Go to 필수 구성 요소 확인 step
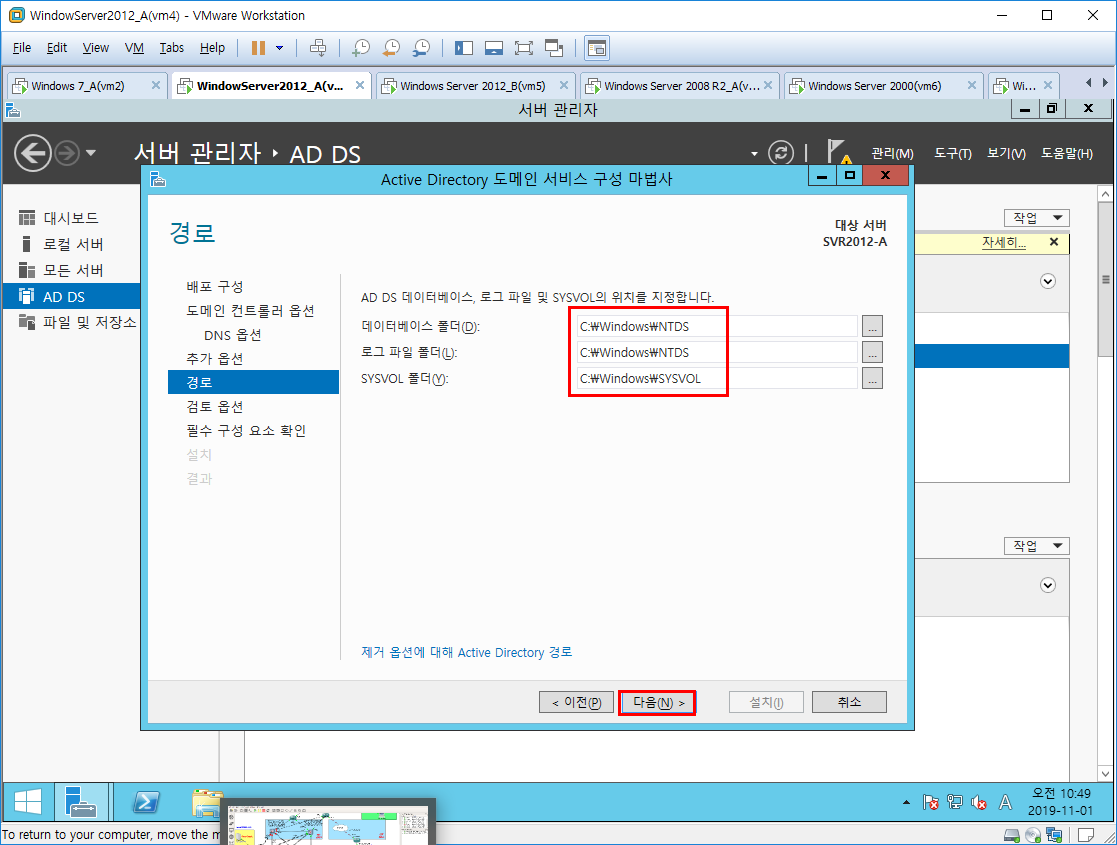Screen dimensions: 1117x845 click(246, 430)
